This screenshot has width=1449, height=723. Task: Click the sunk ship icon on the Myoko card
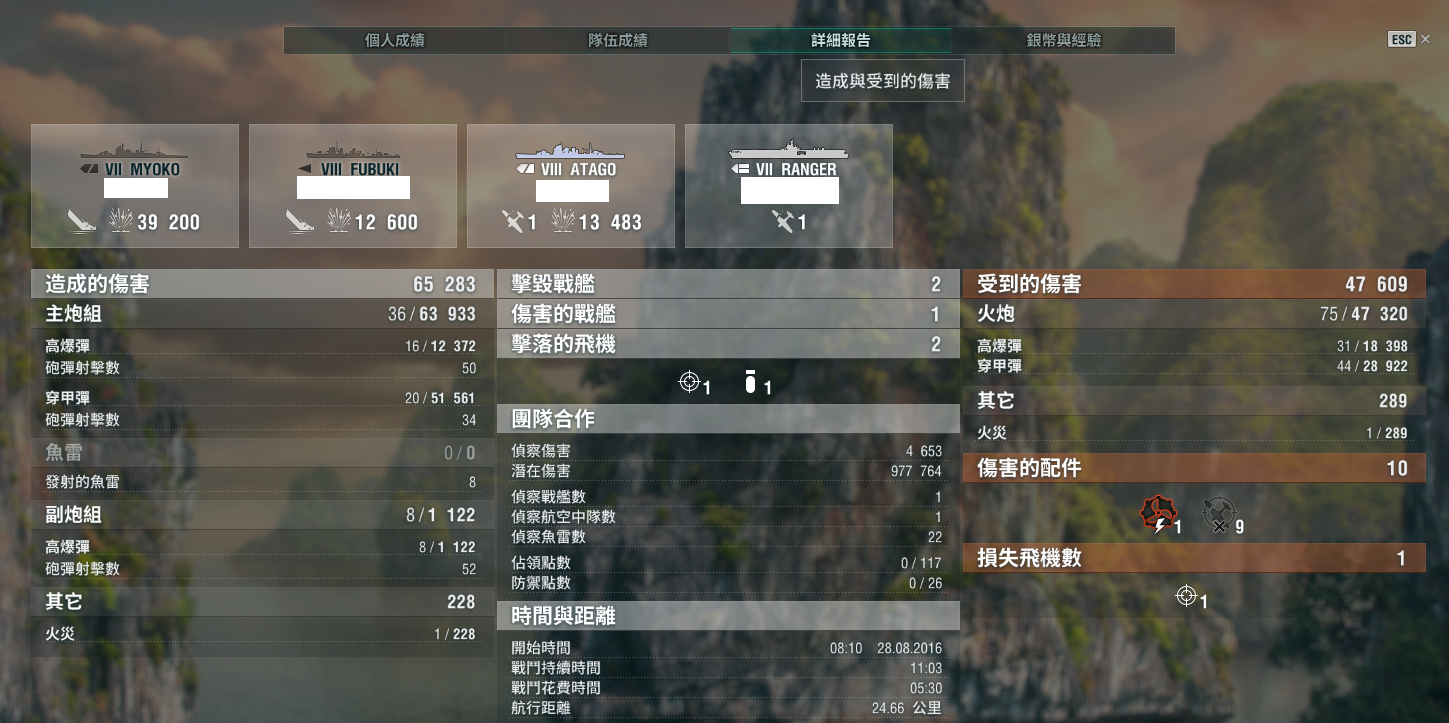pyautogui.click(x=82, y=221)
